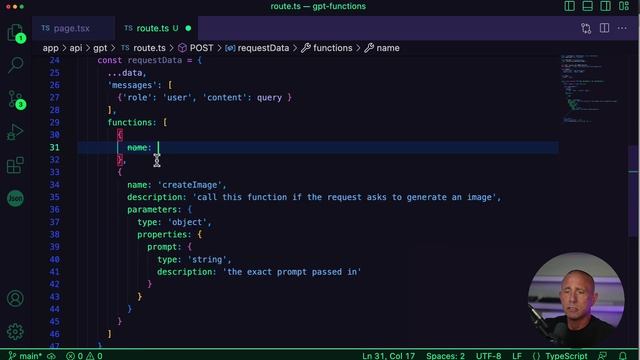Screen dimensions: 640x360
Task: Select 'app' in the breadcrumb
Action: 51,48
